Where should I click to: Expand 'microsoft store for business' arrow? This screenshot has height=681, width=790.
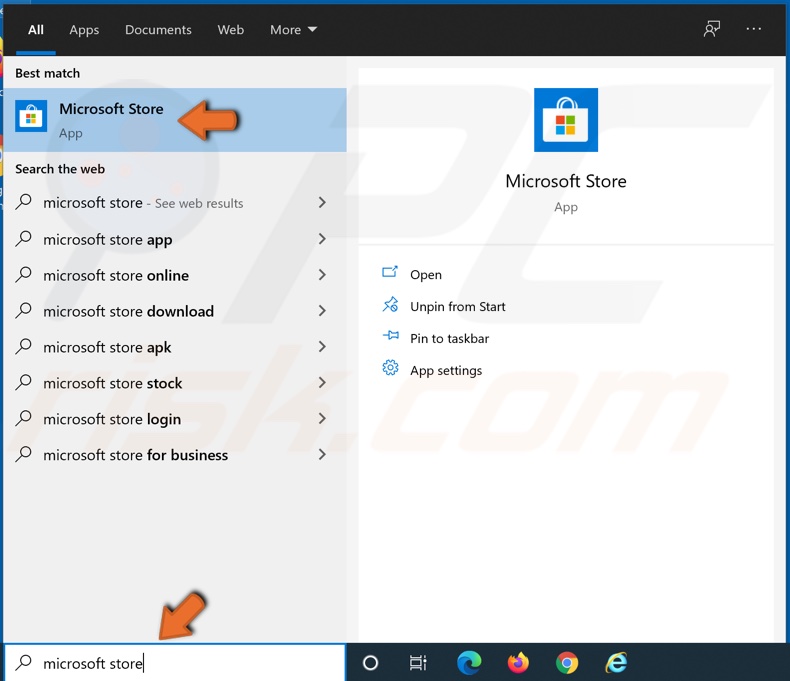[x=322, y=455]
